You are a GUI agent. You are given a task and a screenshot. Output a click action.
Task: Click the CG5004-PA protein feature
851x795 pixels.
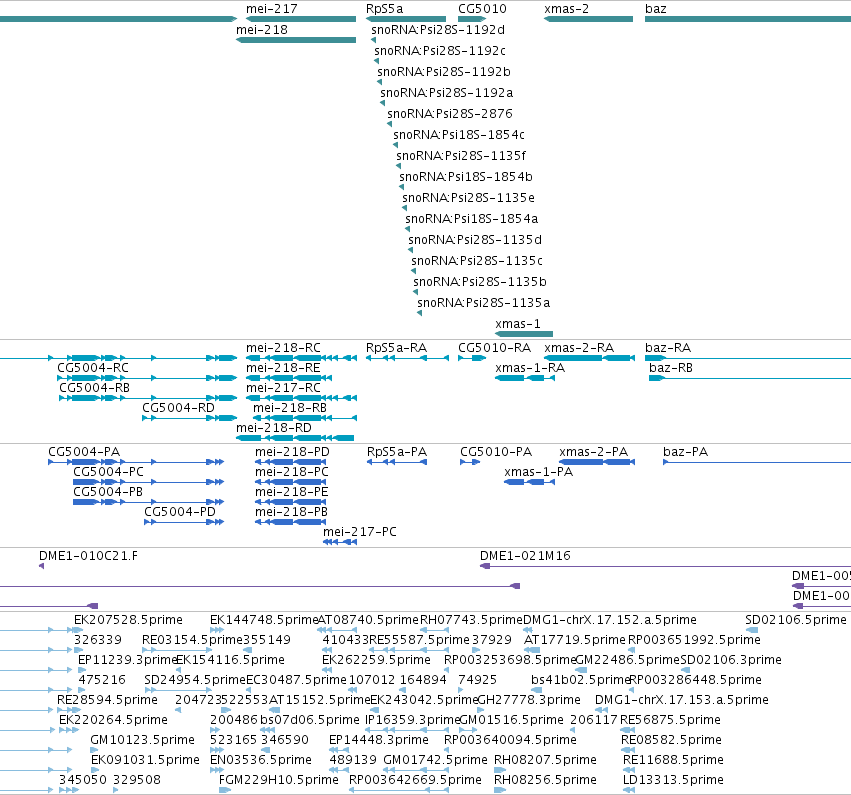(136, 462)
